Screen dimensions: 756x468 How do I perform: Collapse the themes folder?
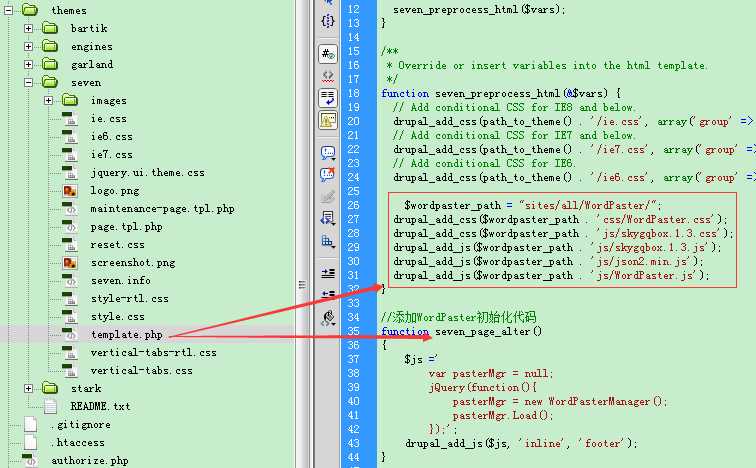pos(8,10)
